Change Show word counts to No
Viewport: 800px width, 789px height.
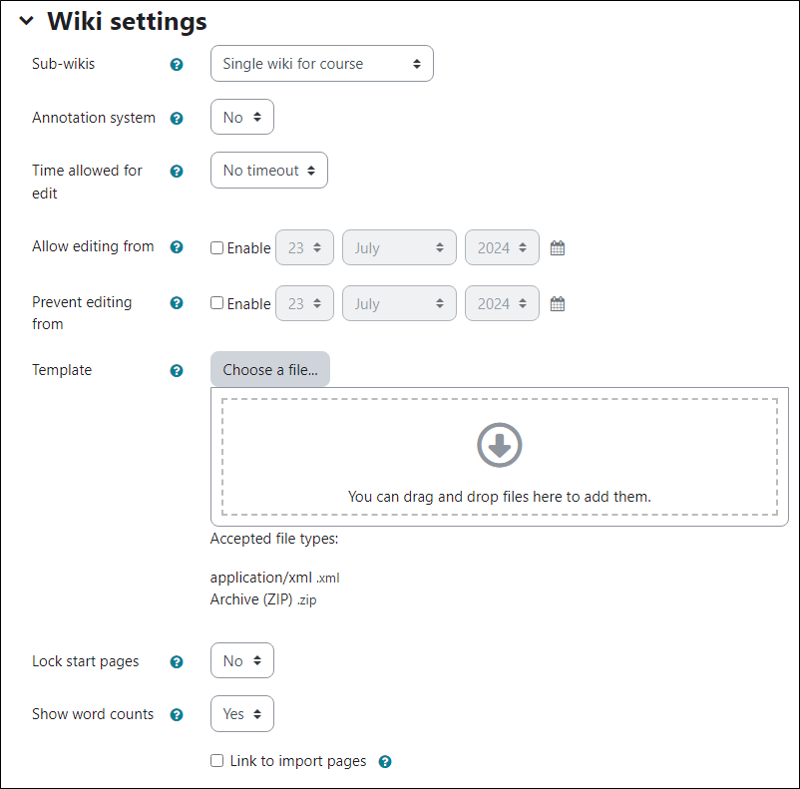point(241,713)
